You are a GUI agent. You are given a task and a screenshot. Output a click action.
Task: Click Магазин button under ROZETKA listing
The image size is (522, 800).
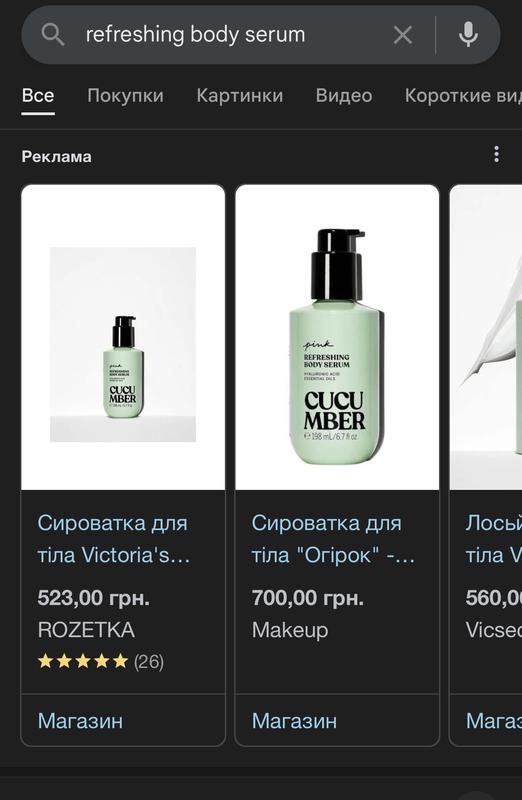point(81,721)
